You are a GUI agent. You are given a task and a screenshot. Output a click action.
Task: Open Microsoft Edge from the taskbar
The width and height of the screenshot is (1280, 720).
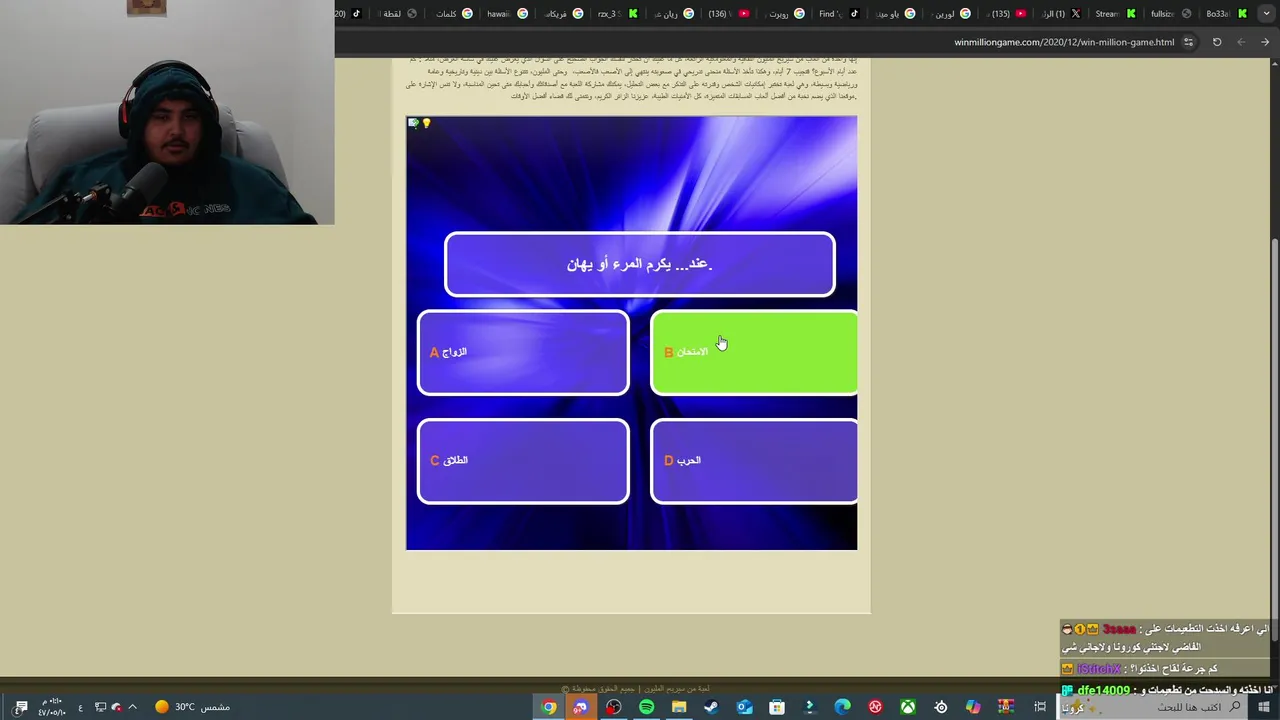(x=842, y=707)
